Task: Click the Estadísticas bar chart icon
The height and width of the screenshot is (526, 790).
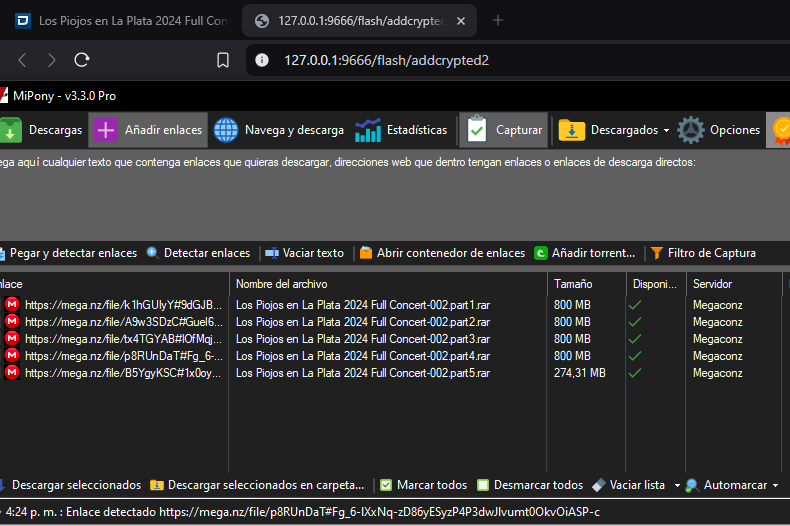Action: [x=368, y=130]
